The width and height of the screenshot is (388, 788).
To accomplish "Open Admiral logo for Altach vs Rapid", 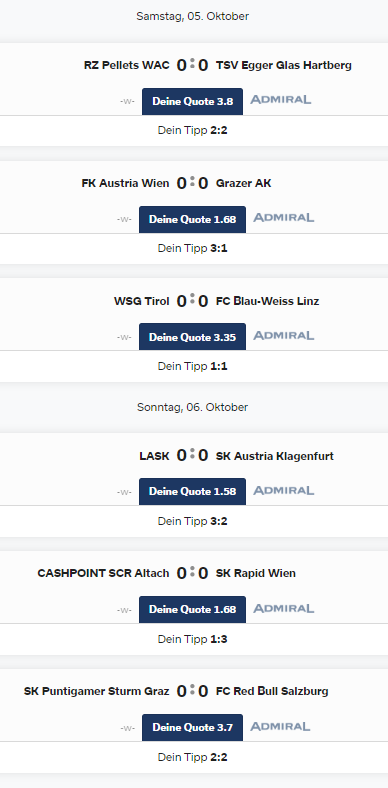I will (x=283, y=609).
